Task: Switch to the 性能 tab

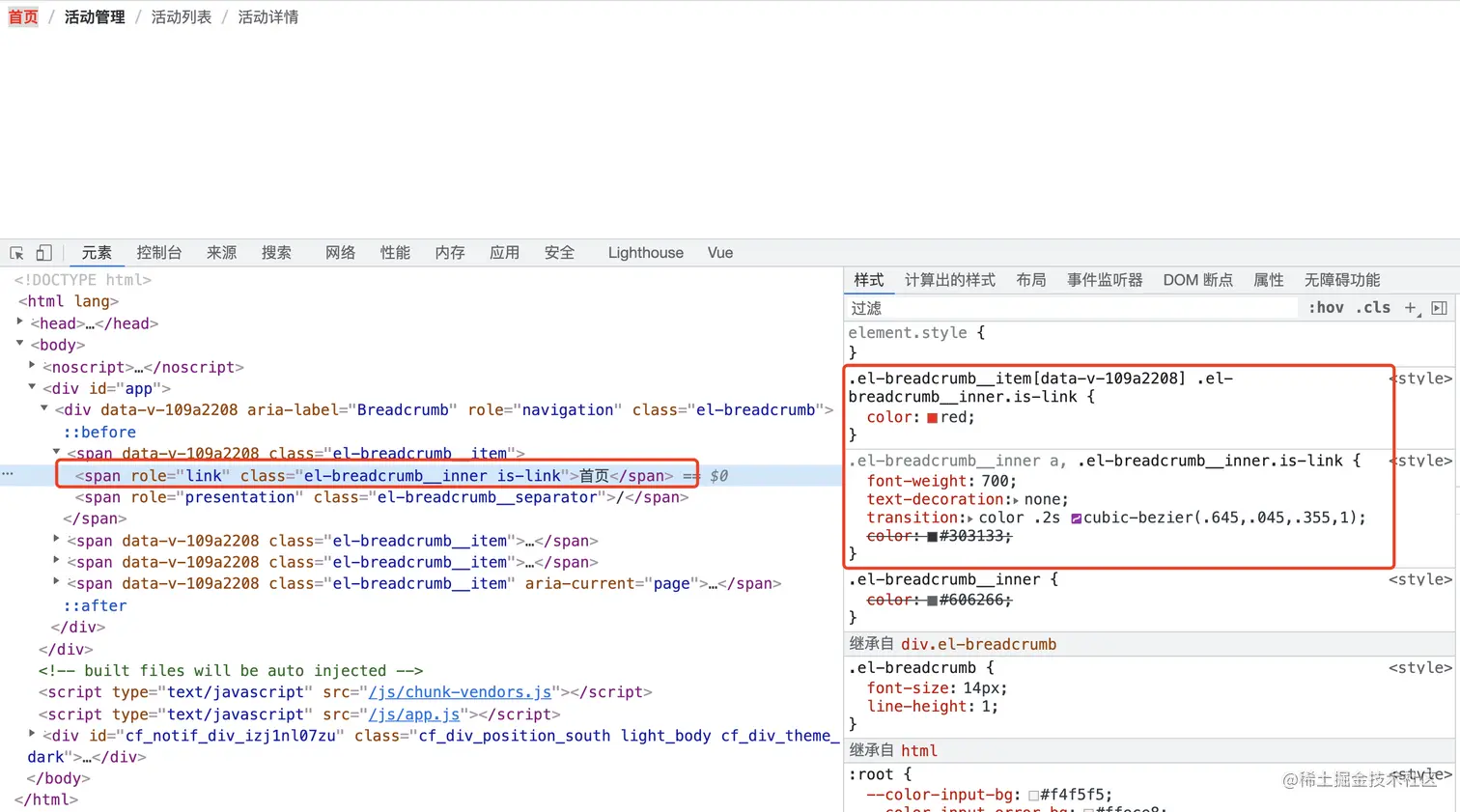Action: [395, 253]
